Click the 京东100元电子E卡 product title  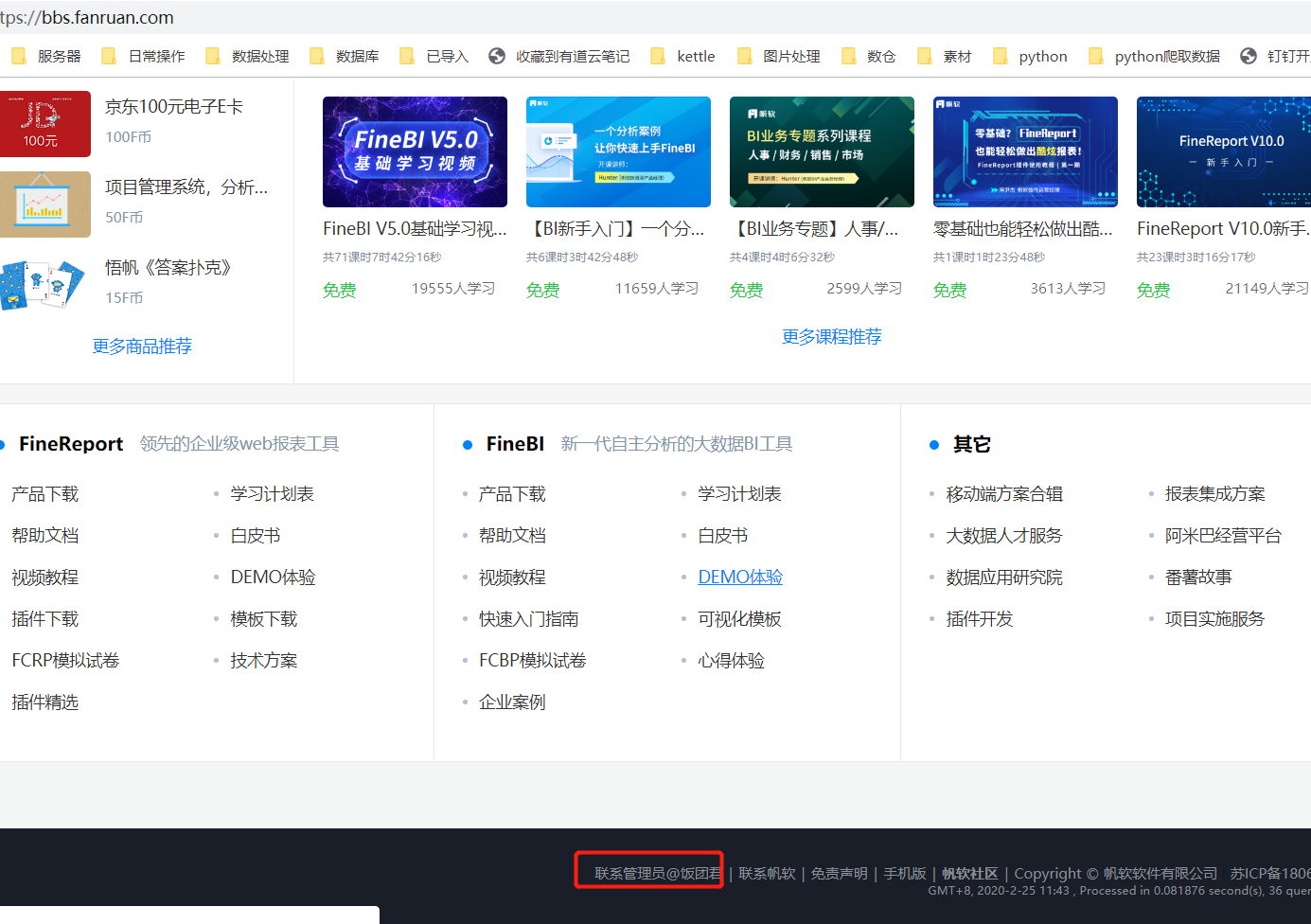click(174, 107)
